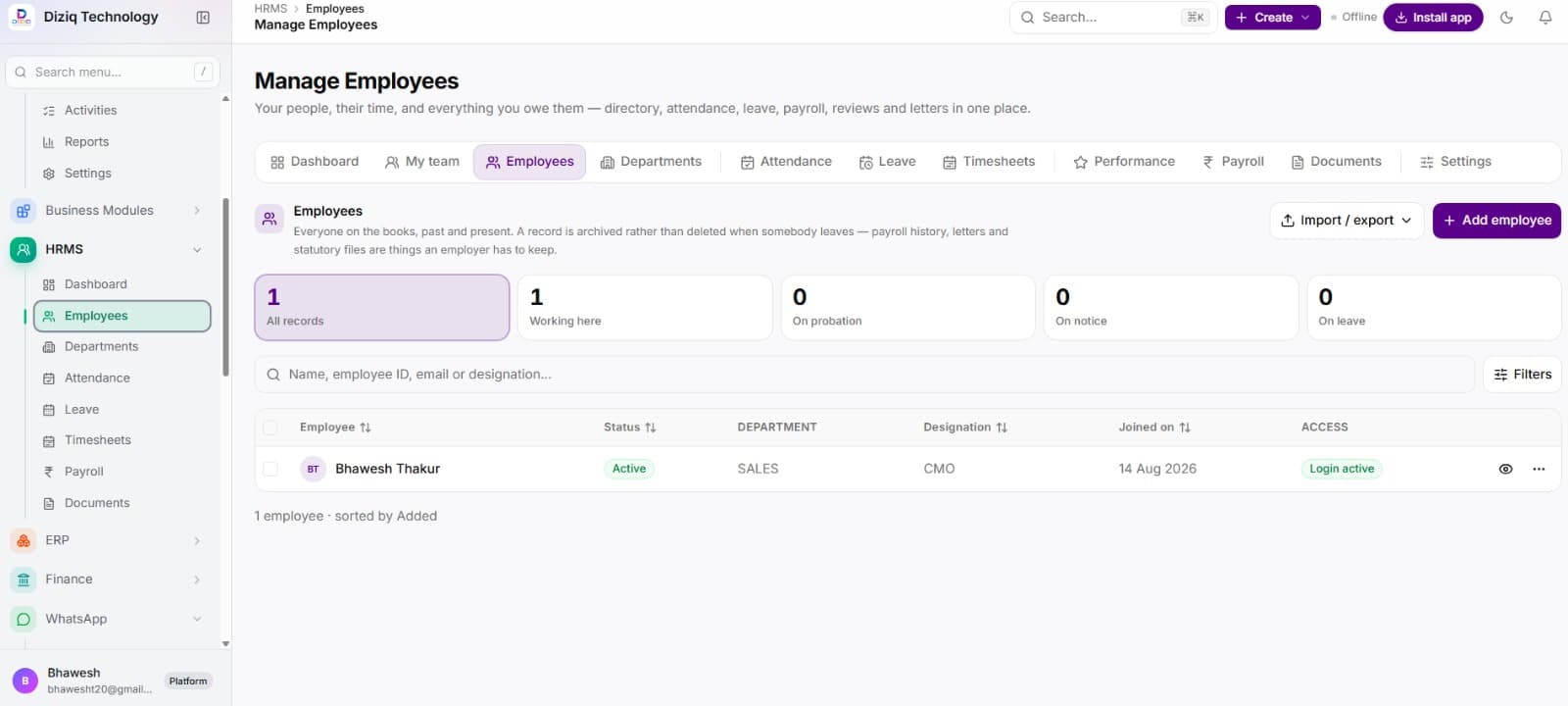Click Business Modules icon
The image size is (1568, 706).
click(x=24, y=211)
